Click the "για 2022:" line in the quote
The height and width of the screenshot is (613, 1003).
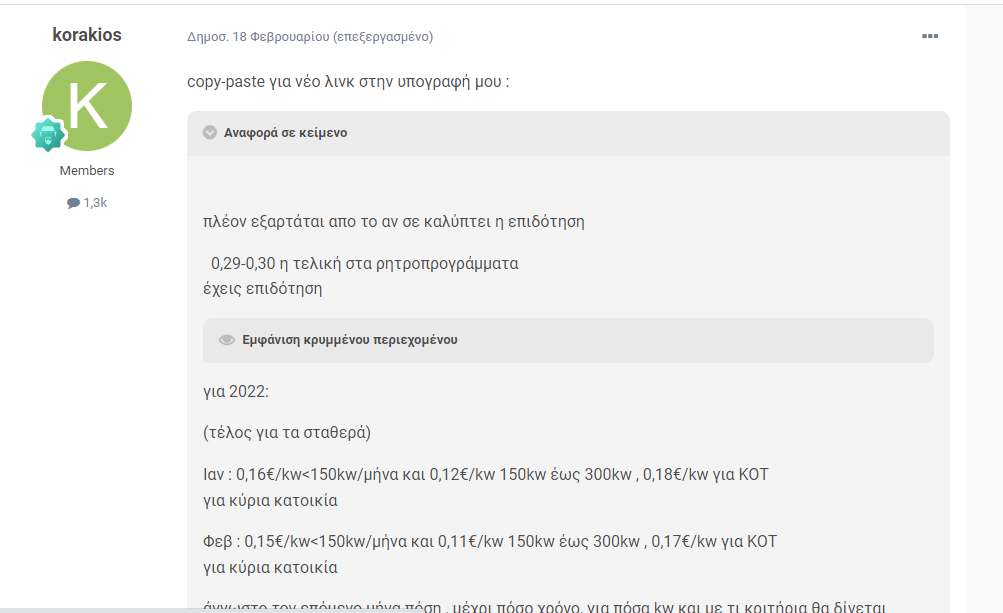[235, 391]
